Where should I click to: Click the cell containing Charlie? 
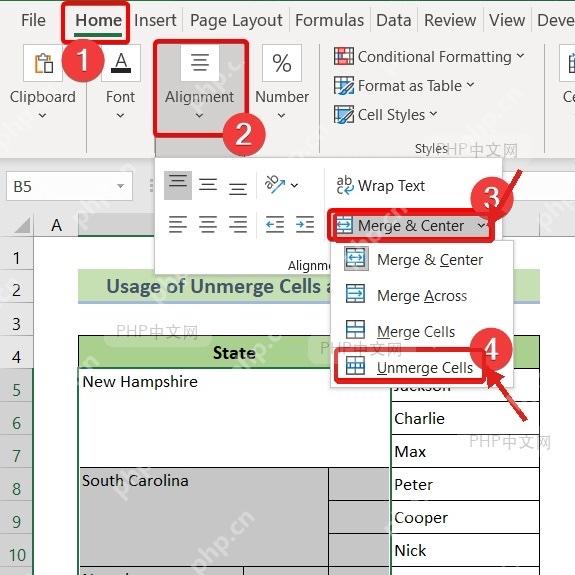(465, 418)
